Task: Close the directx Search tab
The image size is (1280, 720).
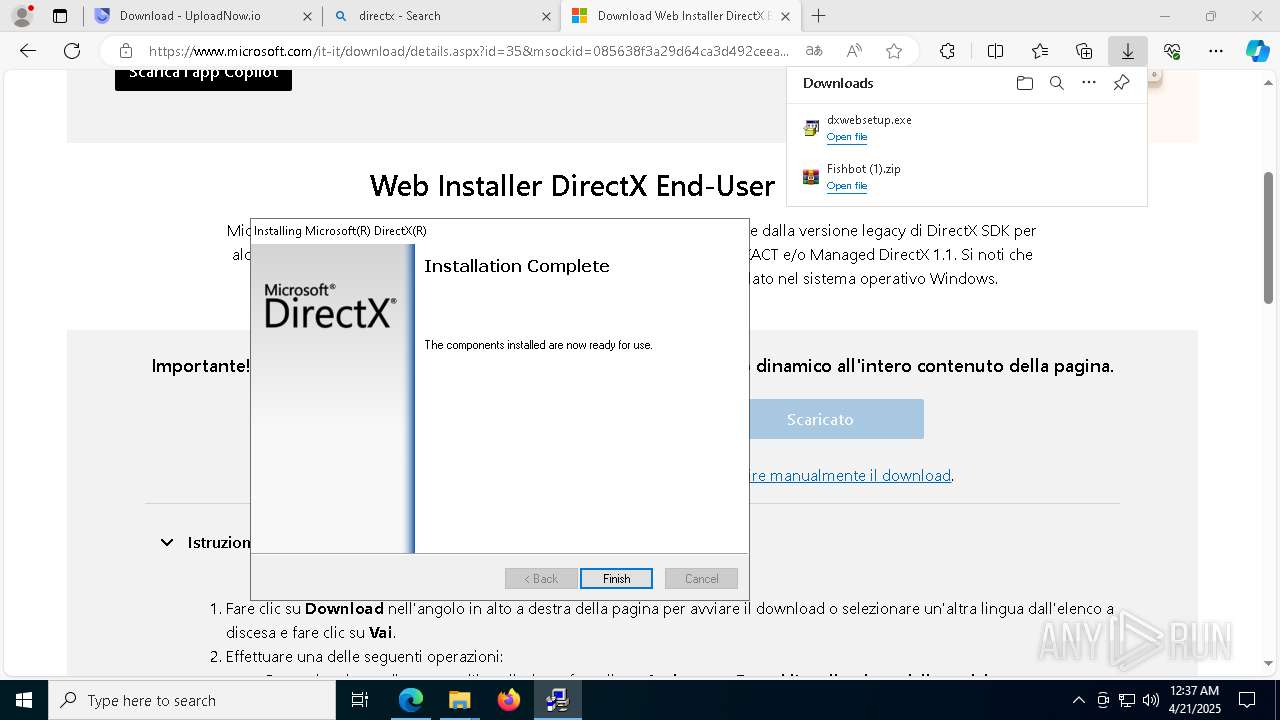Action: (546, 16)
